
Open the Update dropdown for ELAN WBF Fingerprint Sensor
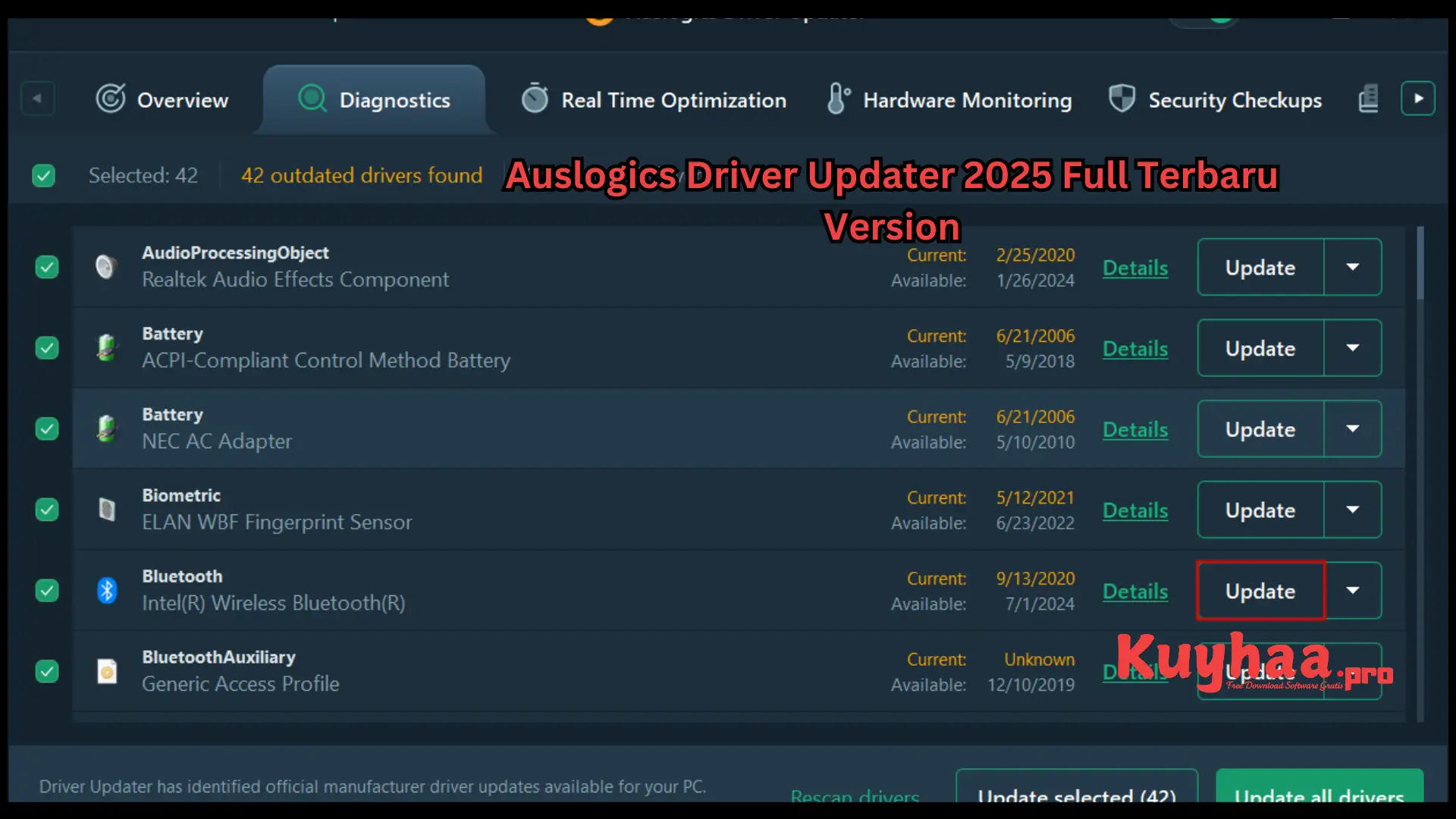pyautogui.click(x=1354, y=510)
